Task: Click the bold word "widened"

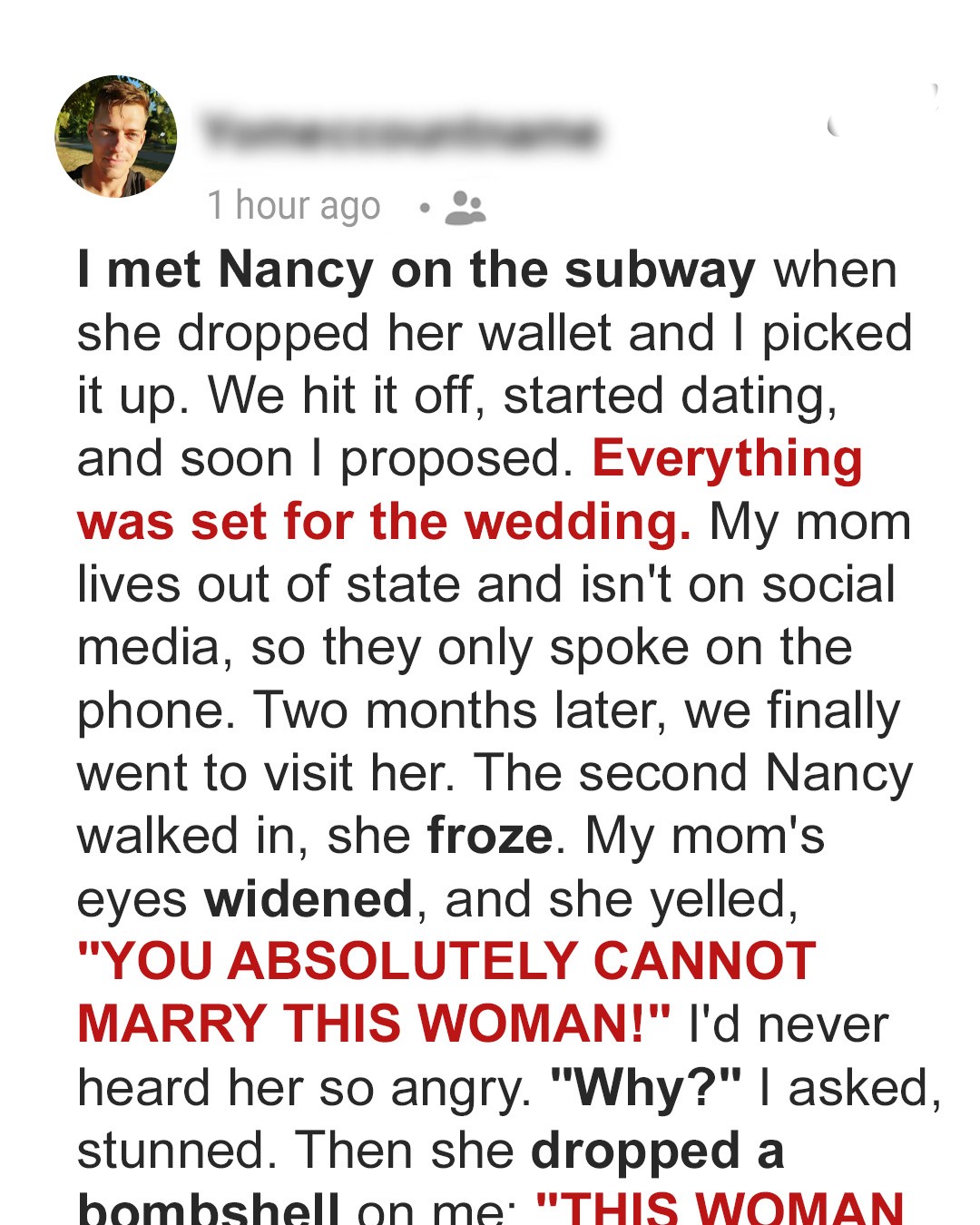Action: click(309, 899)
